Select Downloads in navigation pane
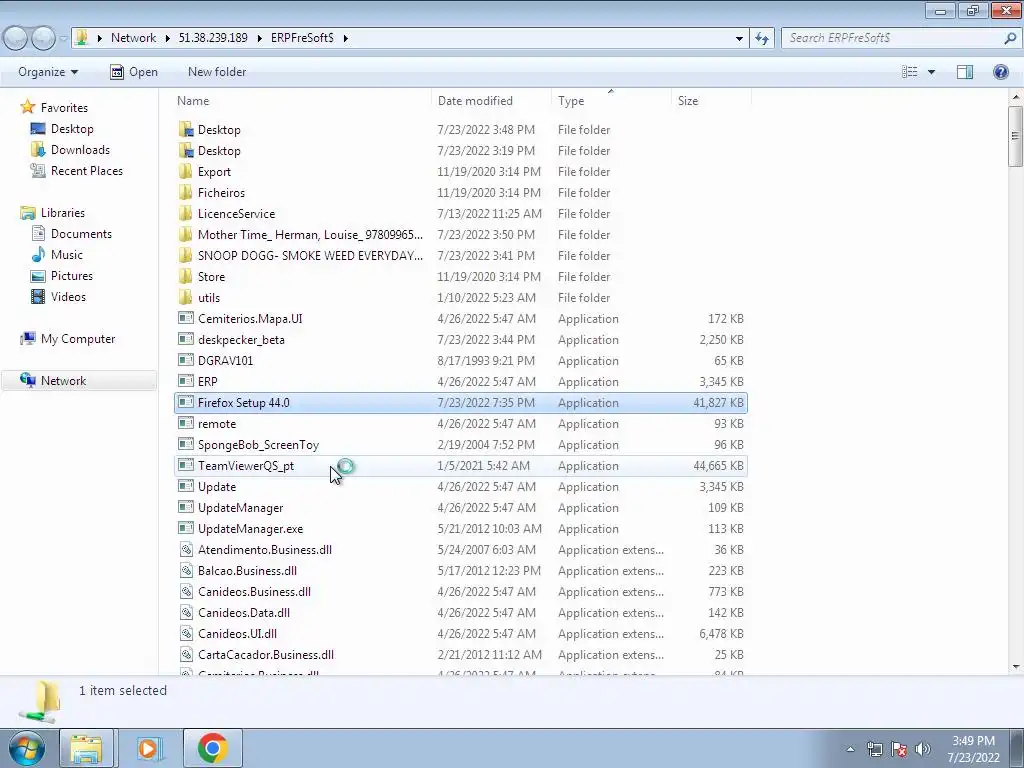The height and width of the screenshot is (768, 1024). tap(80, 150)
